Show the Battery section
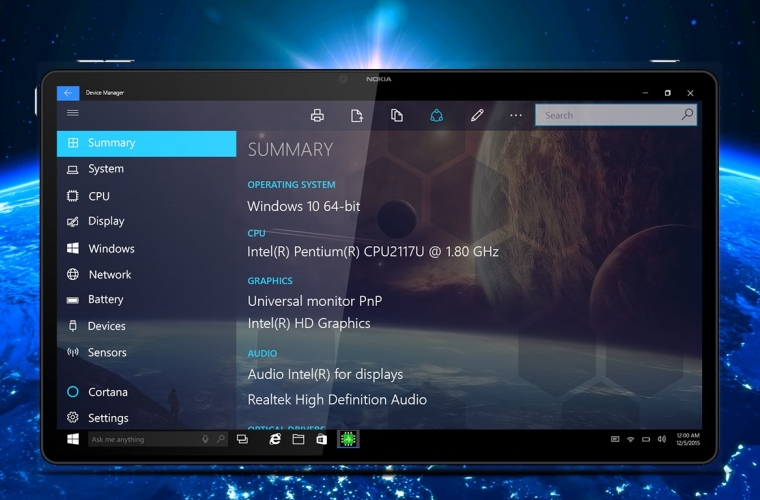 146,300
